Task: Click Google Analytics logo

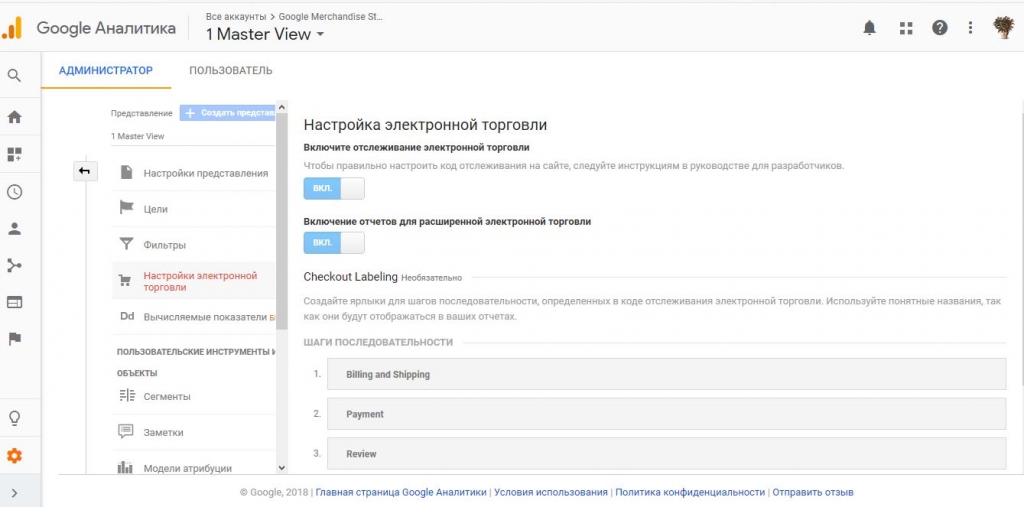Action: pos(11,28)
